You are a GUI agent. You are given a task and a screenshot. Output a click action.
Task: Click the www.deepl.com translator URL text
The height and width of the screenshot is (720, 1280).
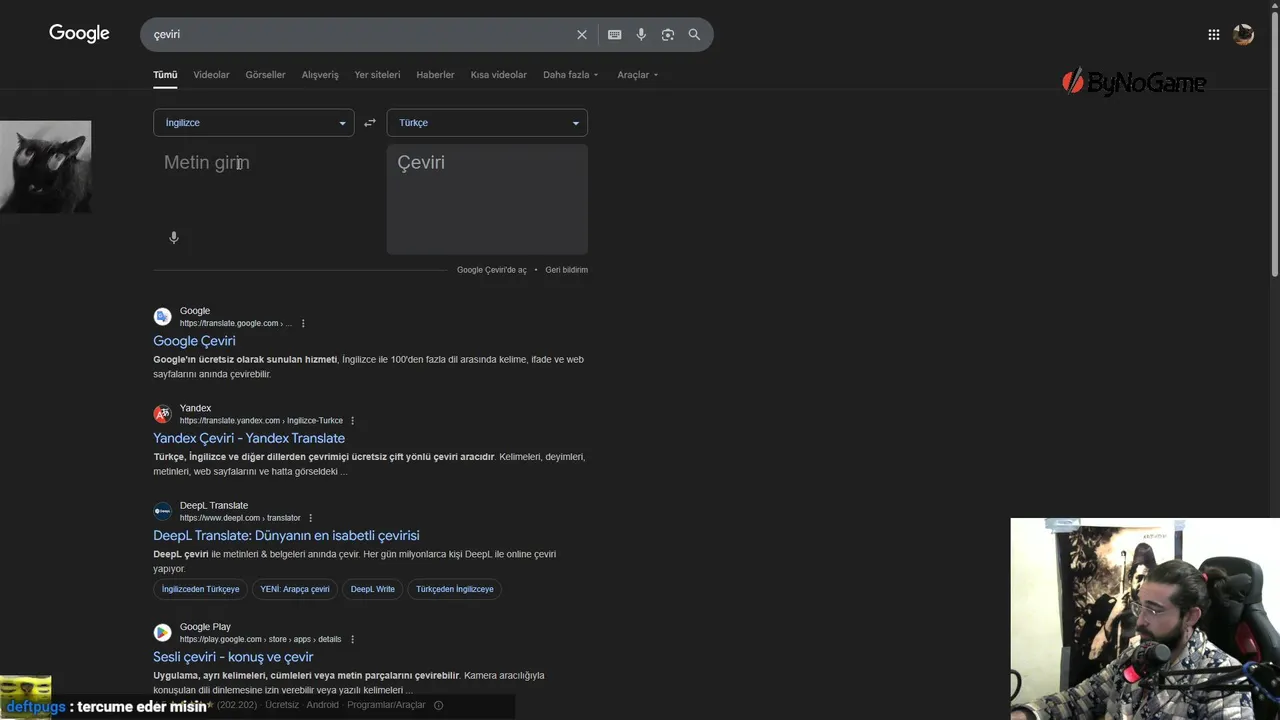(240, 518)
